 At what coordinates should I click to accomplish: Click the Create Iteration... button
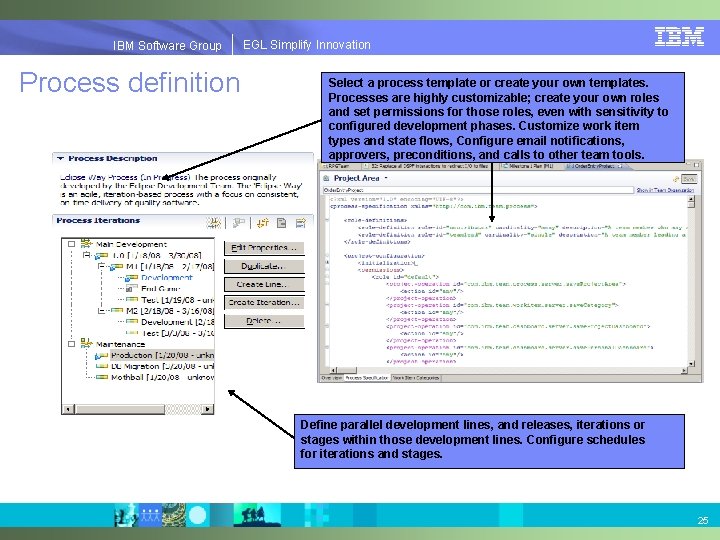pos(264,303)
